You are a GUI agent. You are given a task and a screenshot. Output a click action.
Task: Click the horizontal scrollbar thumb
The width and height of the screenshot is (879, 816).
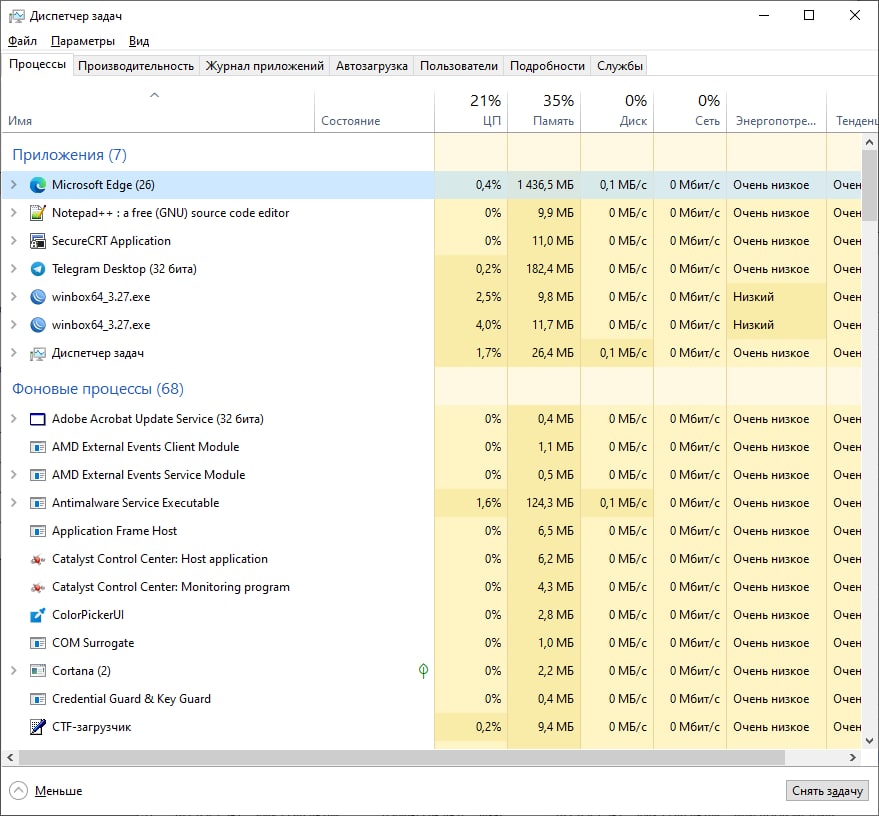pyautogui.click(x=402, y=757)
